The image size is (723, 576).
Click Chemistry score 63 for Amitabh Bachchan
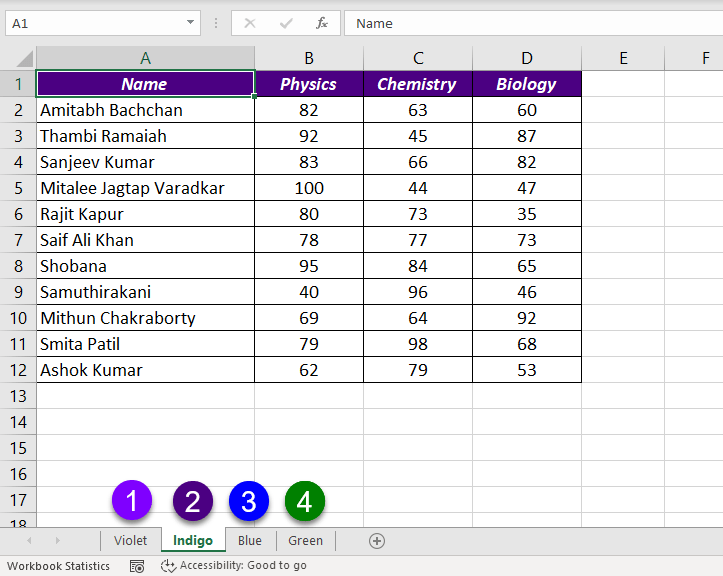coord(418,110)
